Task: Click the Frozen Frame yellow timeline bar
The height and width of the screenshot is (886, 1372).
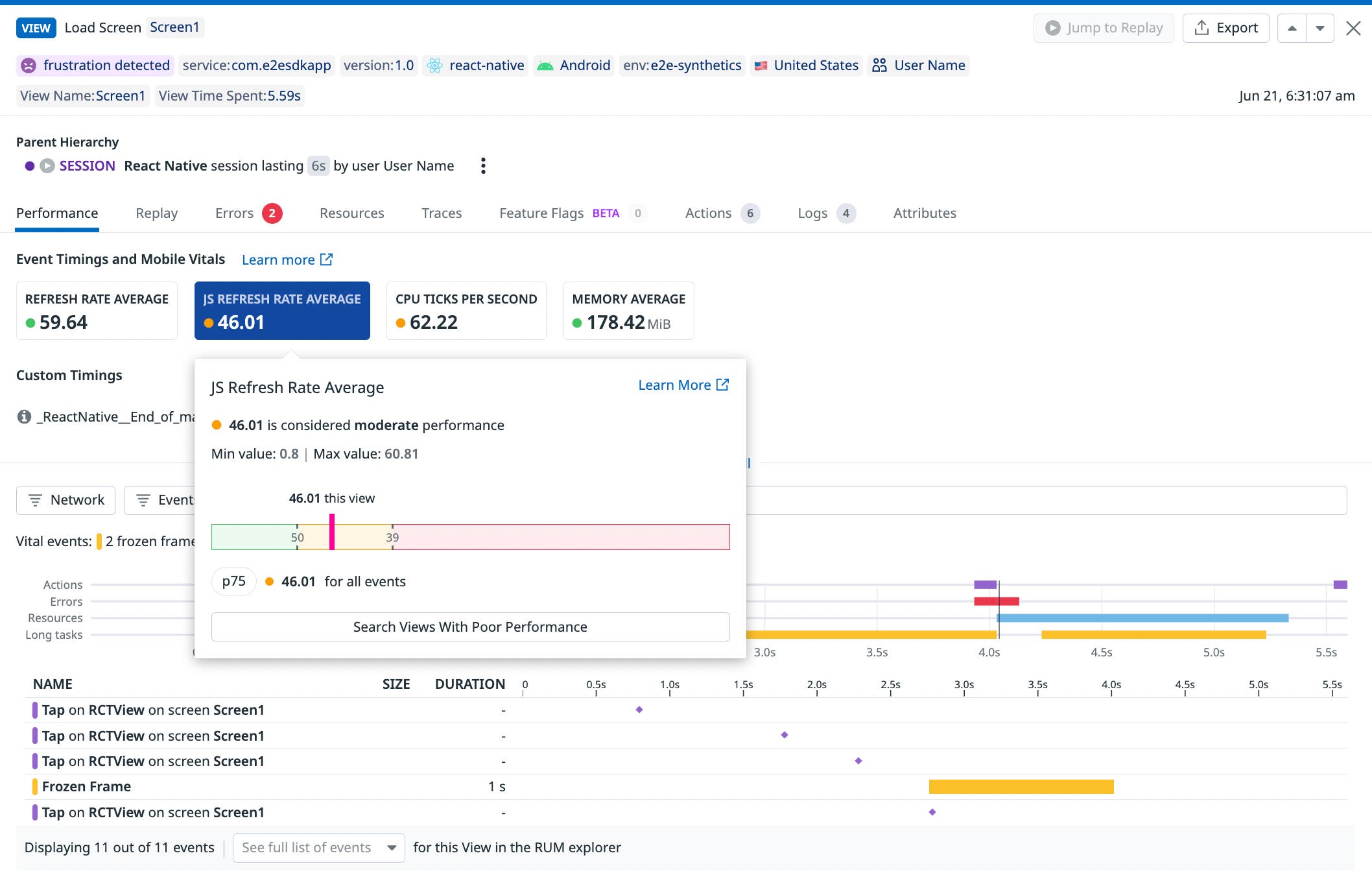Action: pyautogui.click(x=1021, y=787)
